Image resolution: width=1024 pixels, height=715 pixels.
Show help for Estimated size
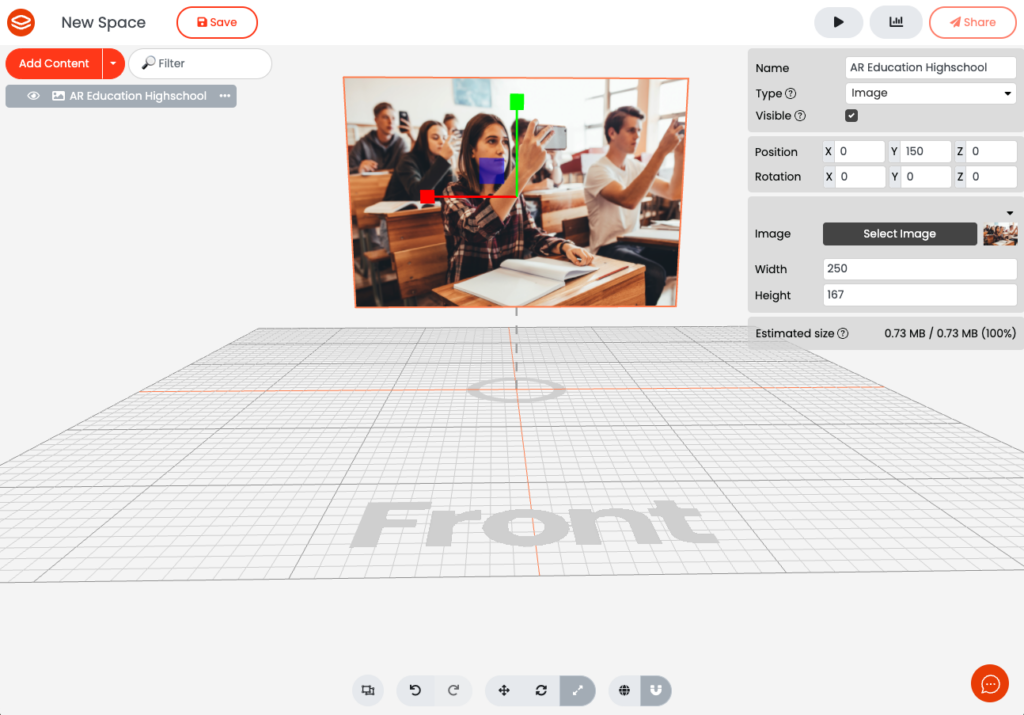[843, 334]
